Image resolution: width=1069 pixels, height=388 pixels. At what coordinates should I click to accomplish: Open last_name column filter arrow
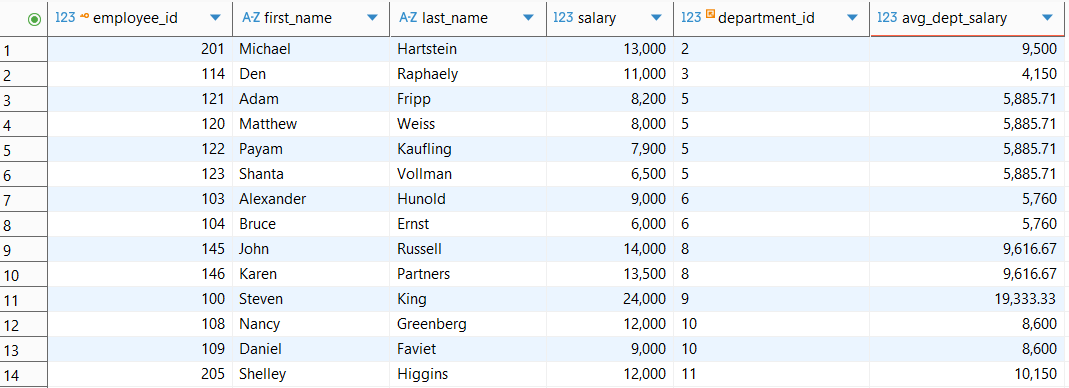(528, 18)
